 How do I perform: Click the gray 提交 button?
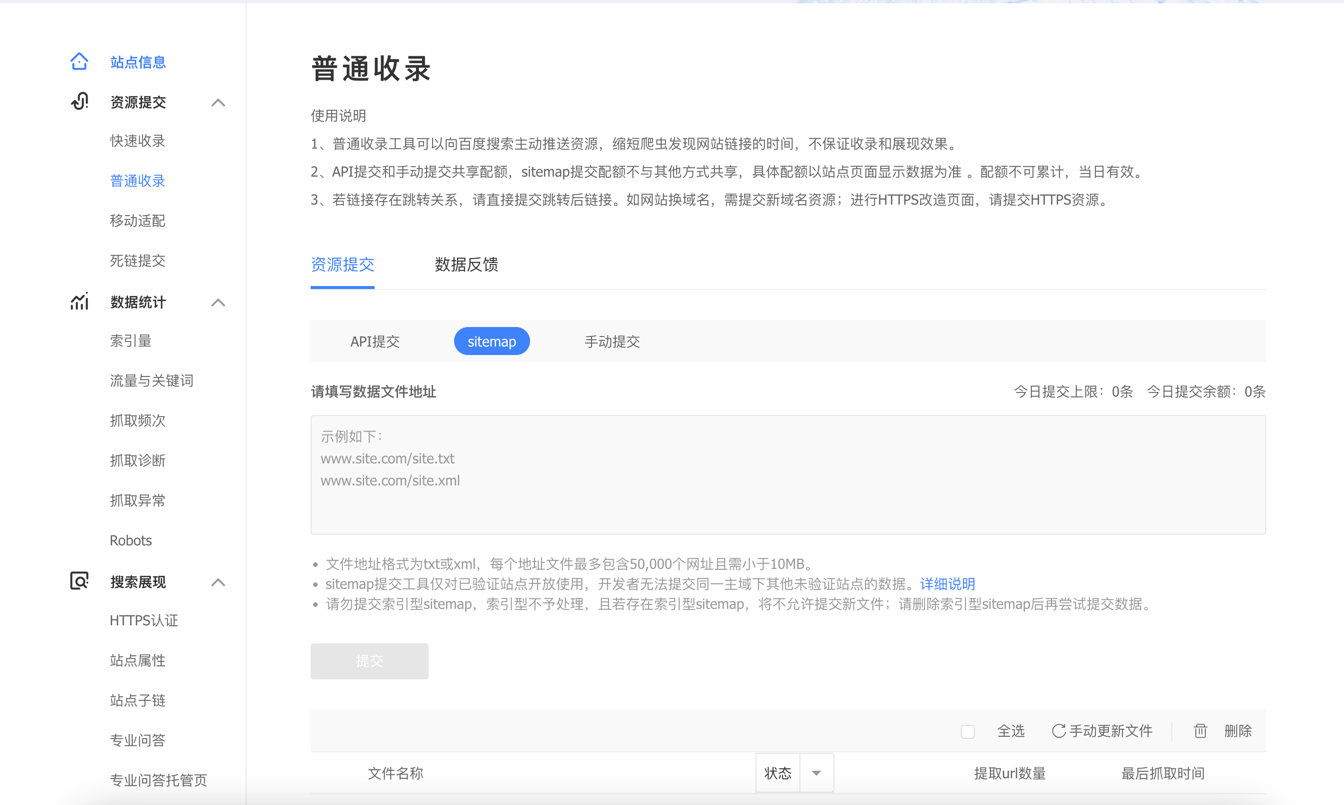[x=369, y=661]
